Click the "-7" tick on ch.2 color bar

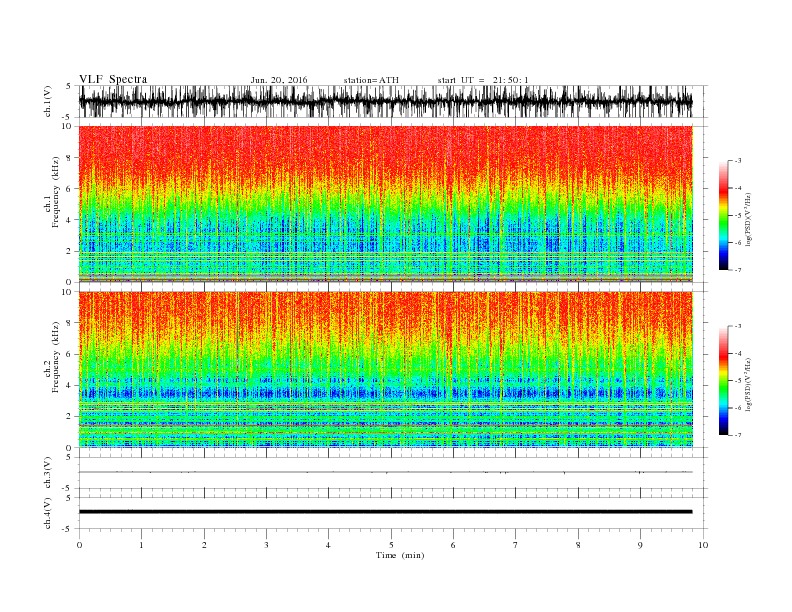point(737,435)
